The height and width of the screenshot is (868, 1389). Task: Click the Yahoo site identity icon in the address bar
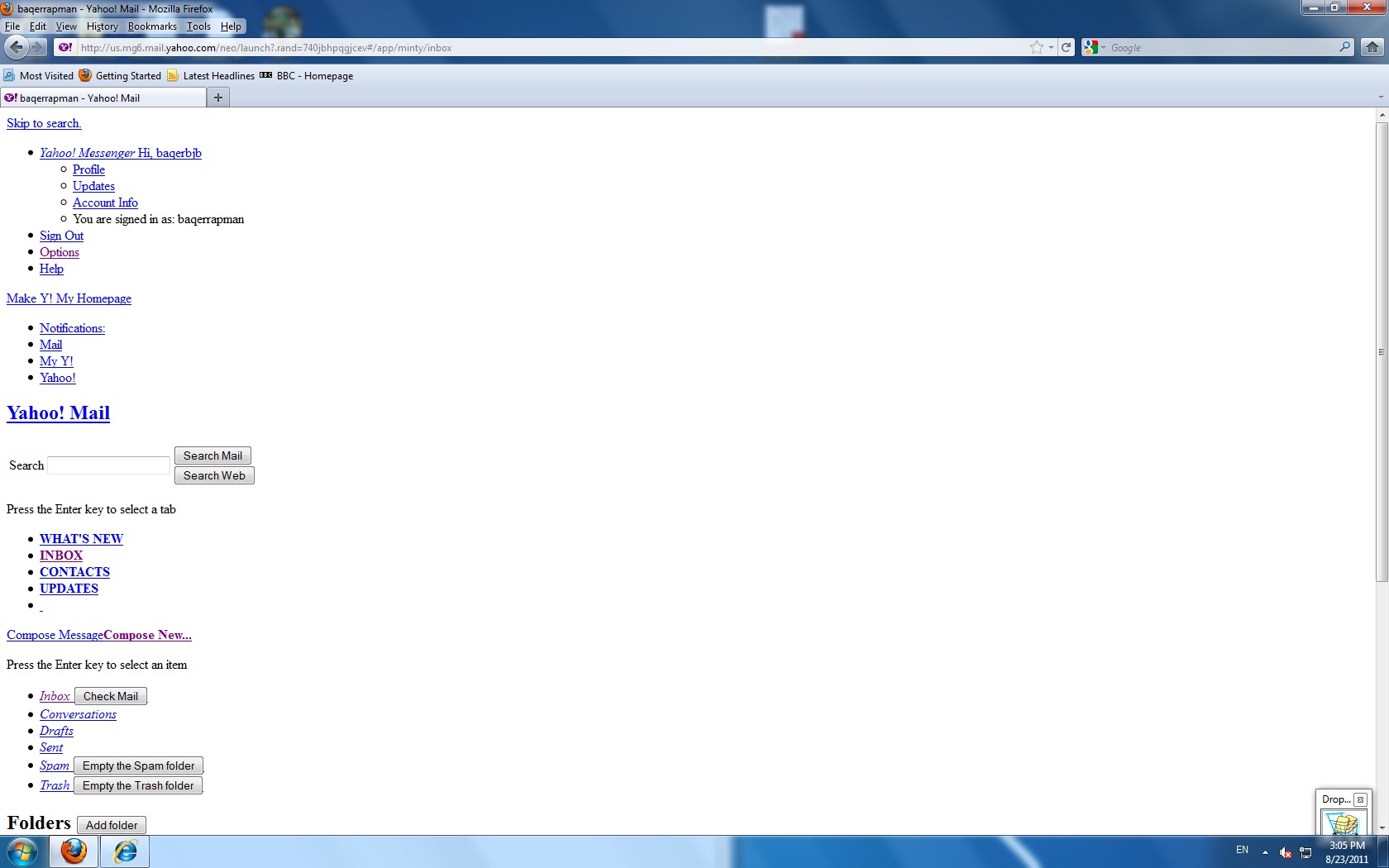[x=65, y=47]
